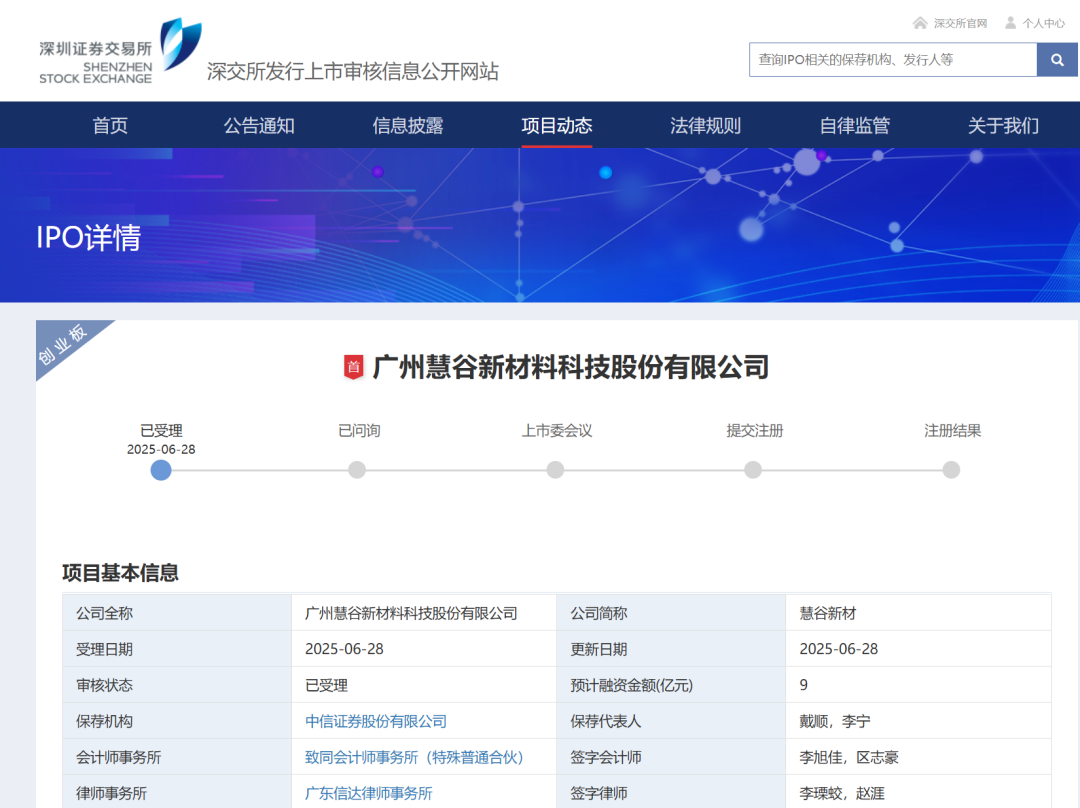Open the 自律监管 menu
The image size is (1080, 808).
854,125
